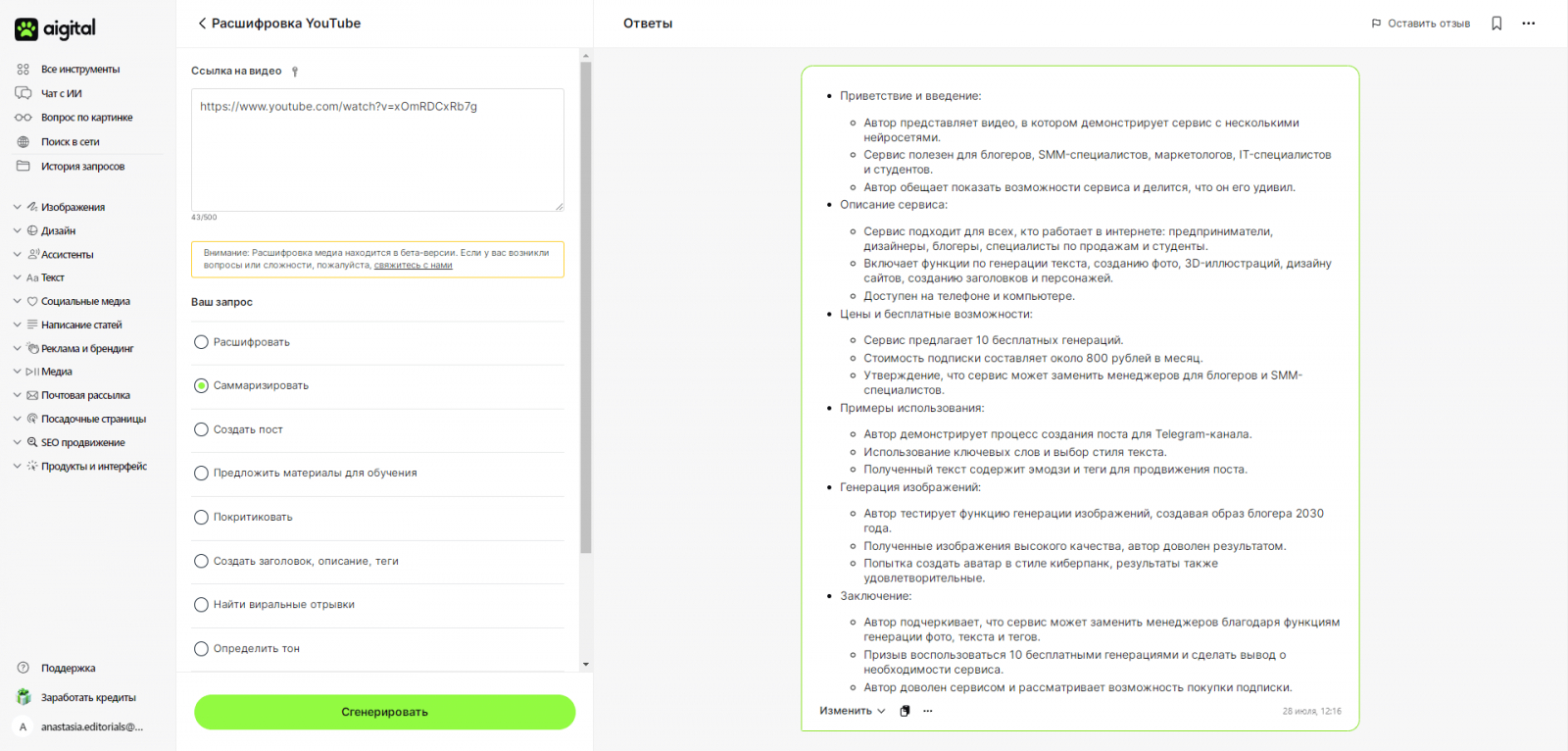Open Чат с ИИ chat icon

pyautogui.click(x=24, y=93)
